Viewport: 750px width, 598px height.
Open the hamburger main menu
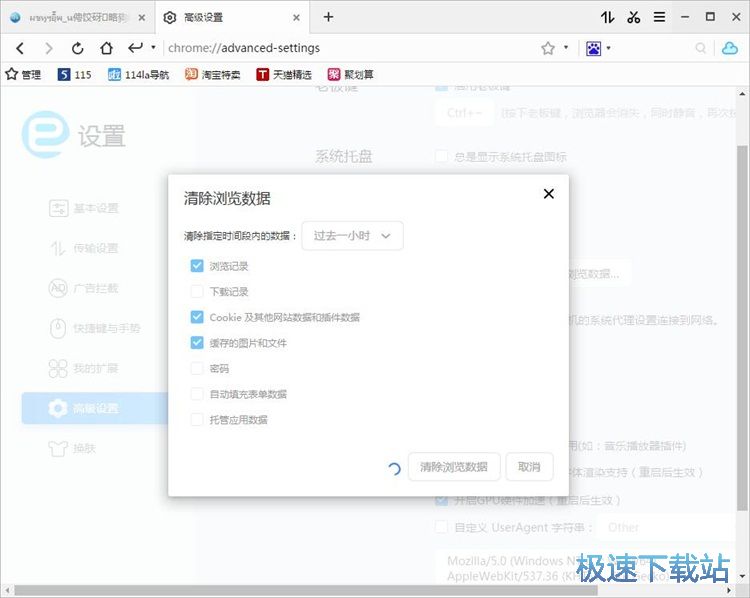(x=660, y=17)
